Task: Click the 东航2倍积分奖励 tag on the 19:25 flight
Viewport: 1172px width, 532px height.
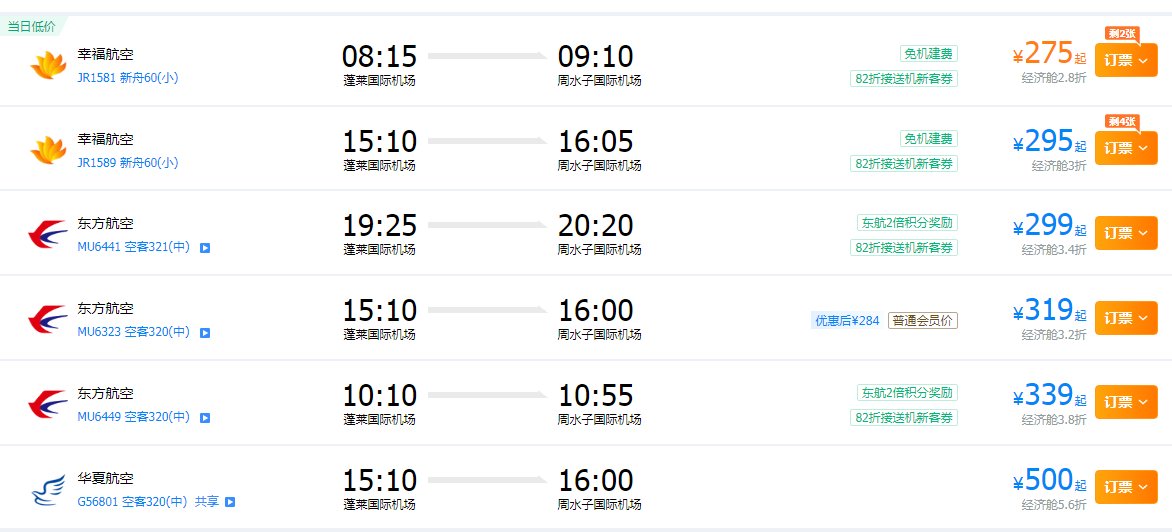Action: pyautogui.click(x=907, y=223)
